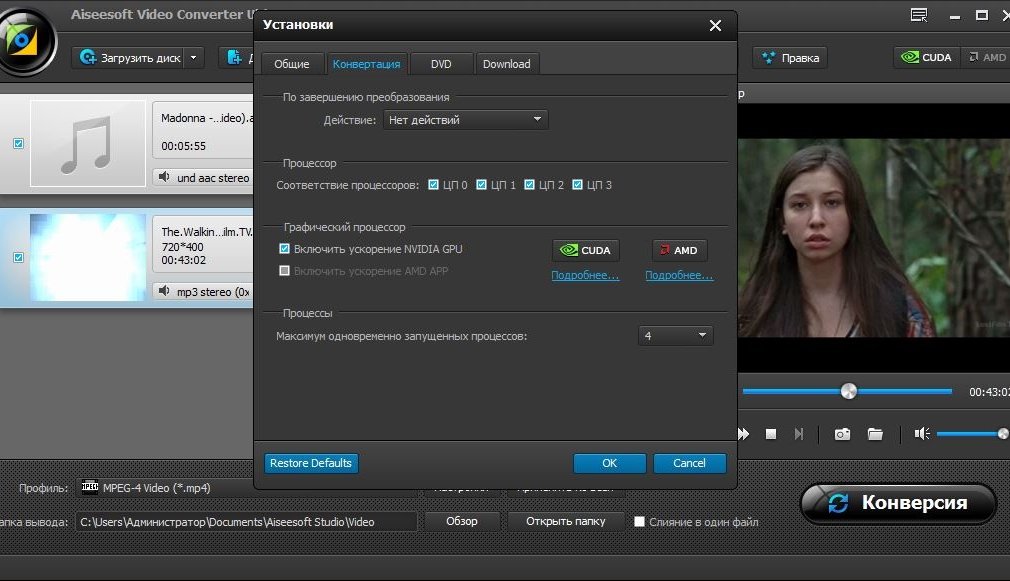Confirm settings with the OK button

tap(609, 463)
